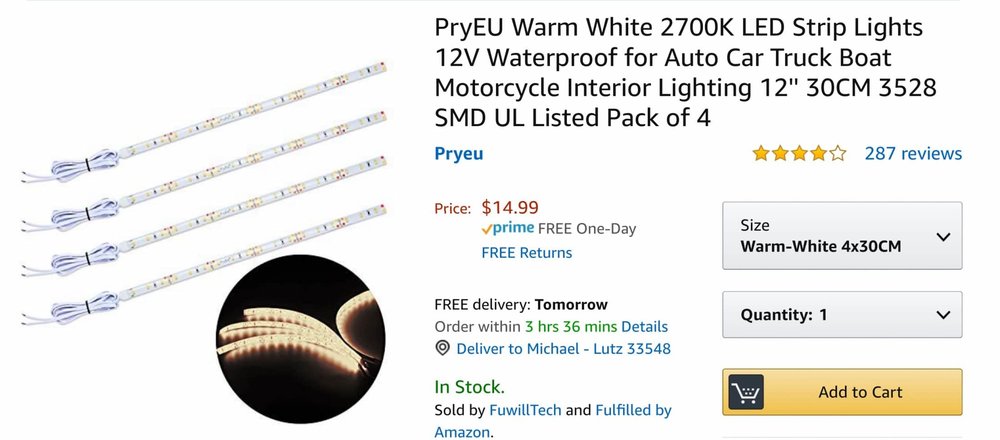Click the star rating icon
1000x440 pixels.
(x=799, y=154)
